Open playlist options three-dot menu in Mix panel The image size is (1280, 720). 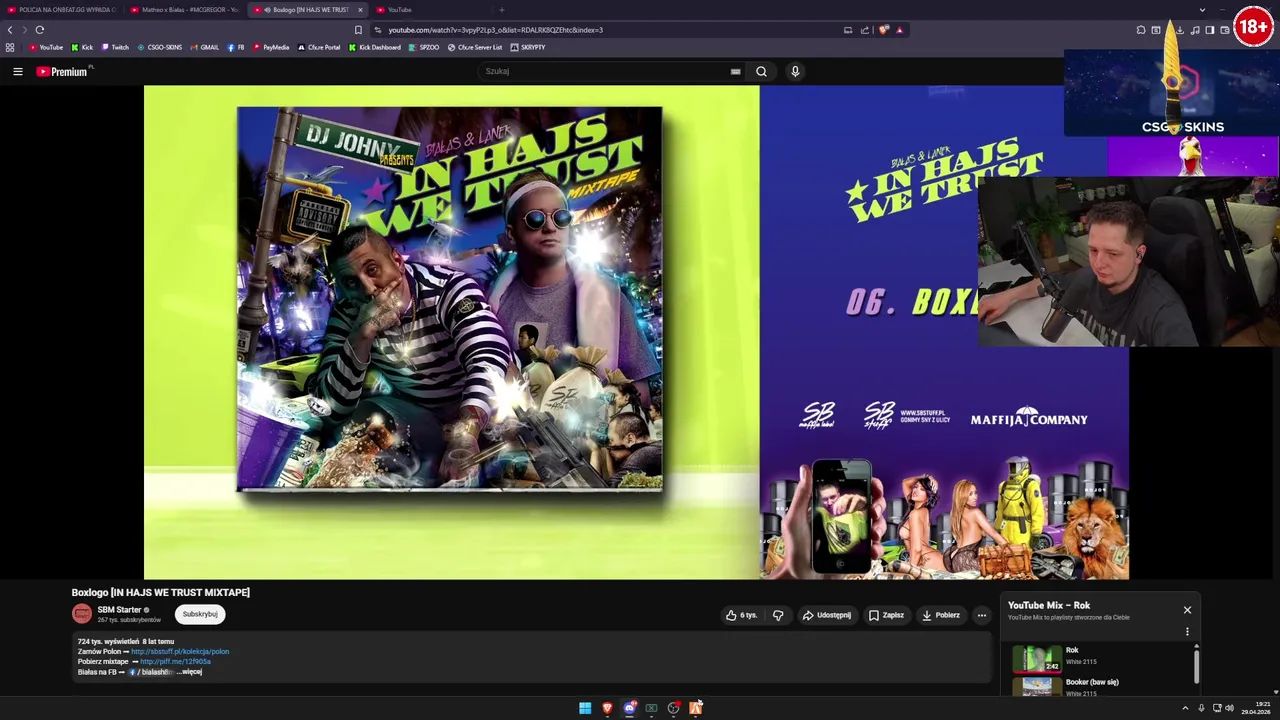pos(1187,632)
